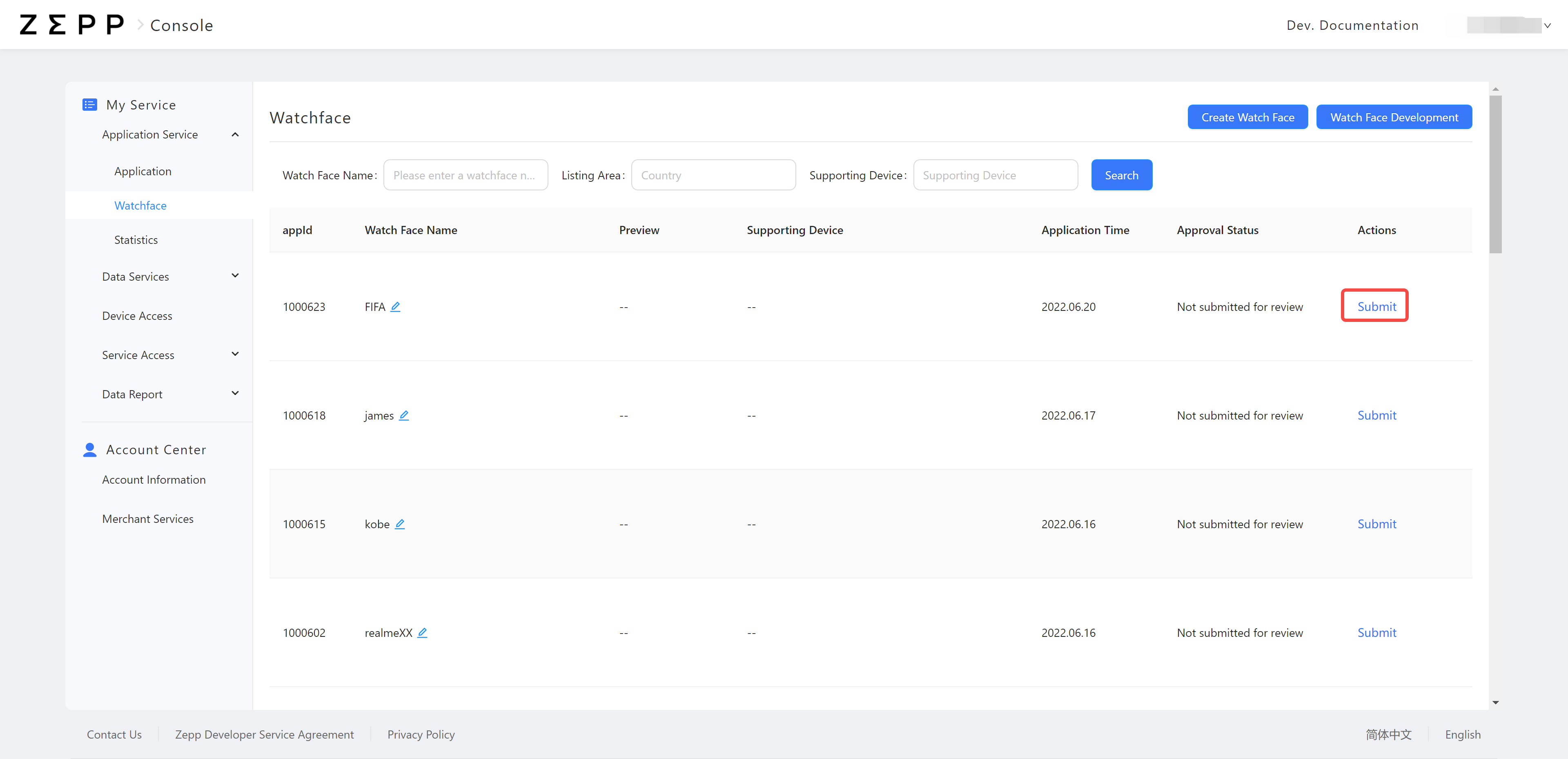Image resolution: width=1568 pixels, height=759 pixels.
Task: Click the edit pencil next to FIFA
Action: point(395,306)
